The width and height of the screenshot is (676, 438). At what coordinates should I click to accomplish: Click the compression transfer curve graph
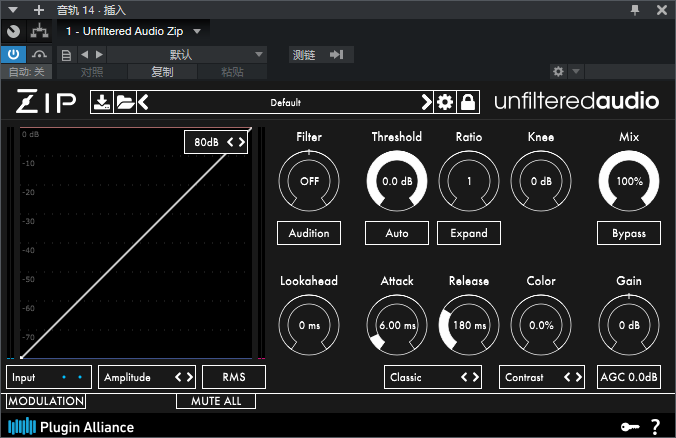point(136,243)
